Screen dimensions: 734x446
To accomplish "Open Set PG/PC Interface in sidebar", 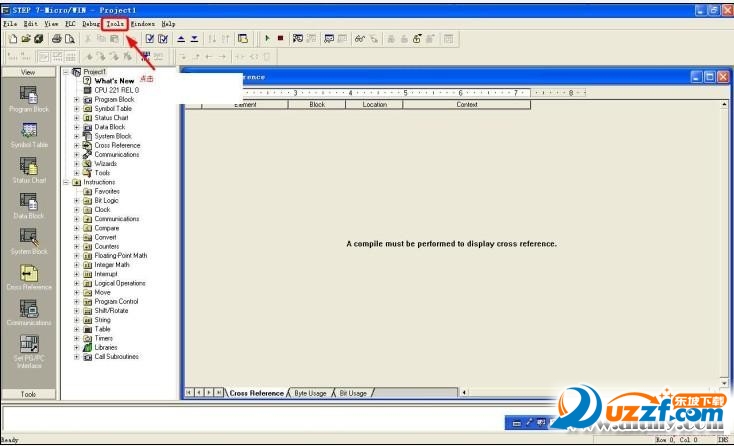I will pos(29,351).
